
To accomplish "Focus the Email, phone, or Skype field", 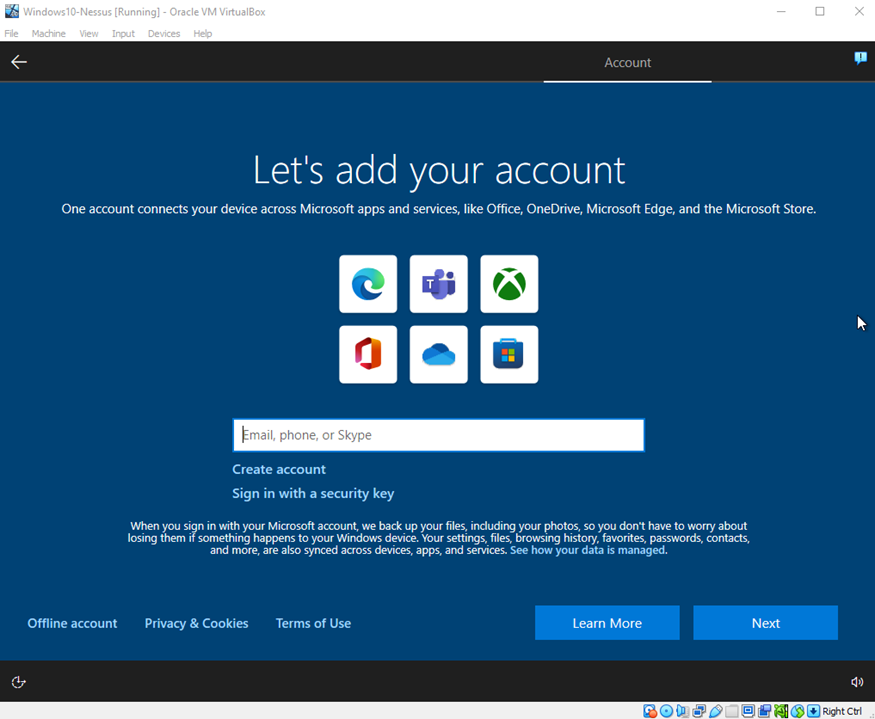I will (438, 435).
